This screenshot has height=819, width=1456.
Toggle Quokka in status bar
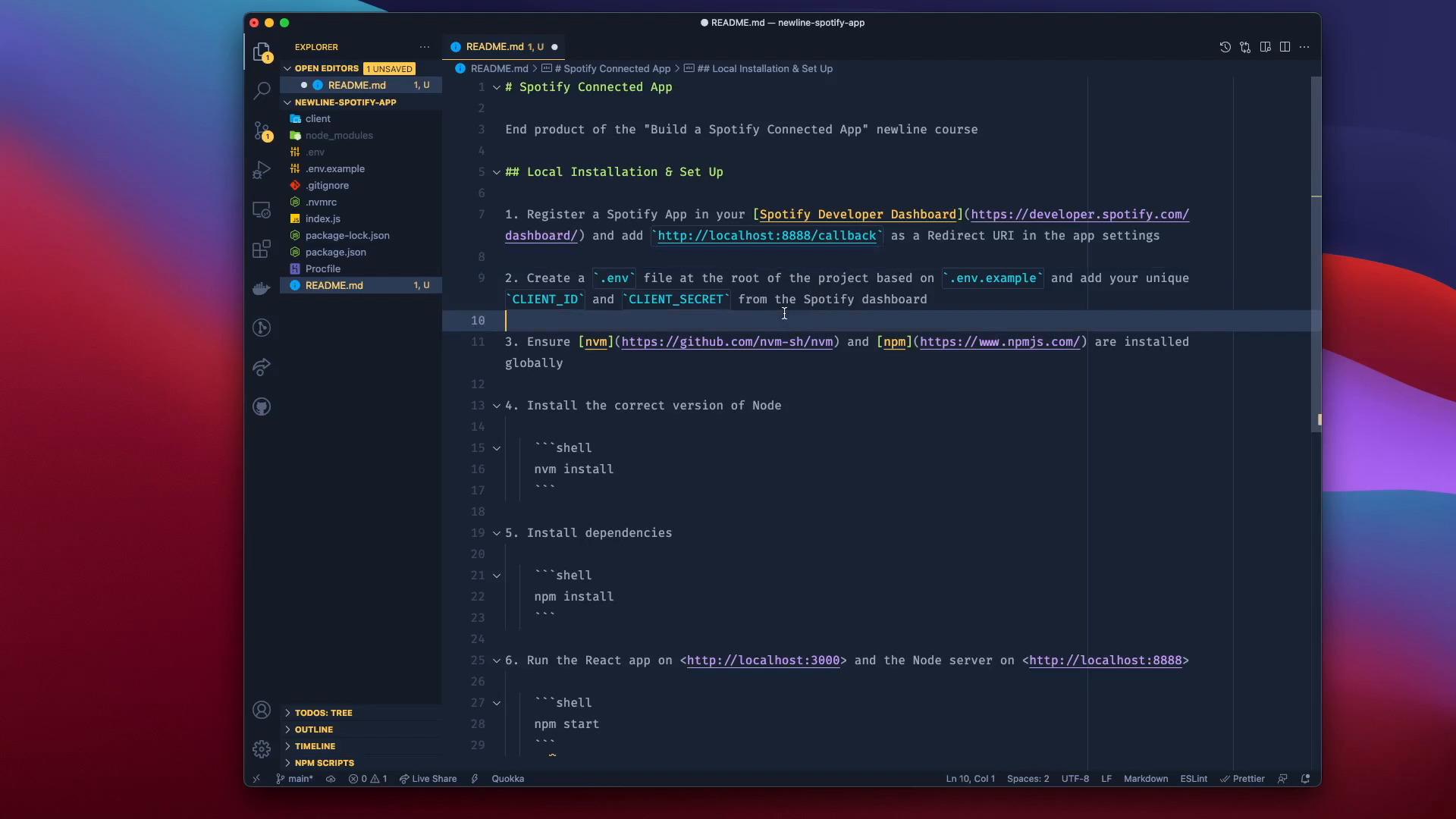(507, 779)
